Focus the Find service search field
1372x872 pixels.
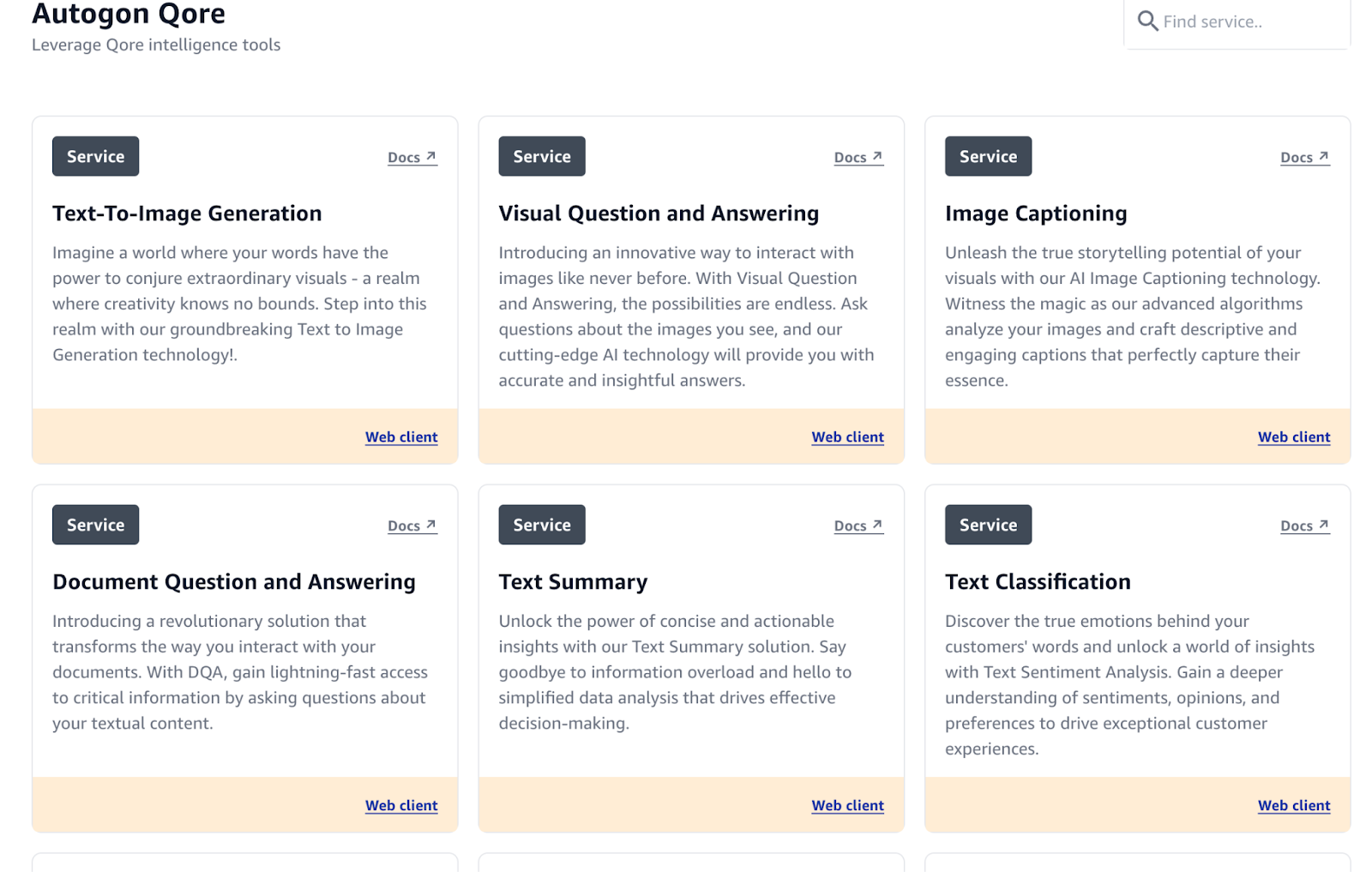(x=1237, y=22)
